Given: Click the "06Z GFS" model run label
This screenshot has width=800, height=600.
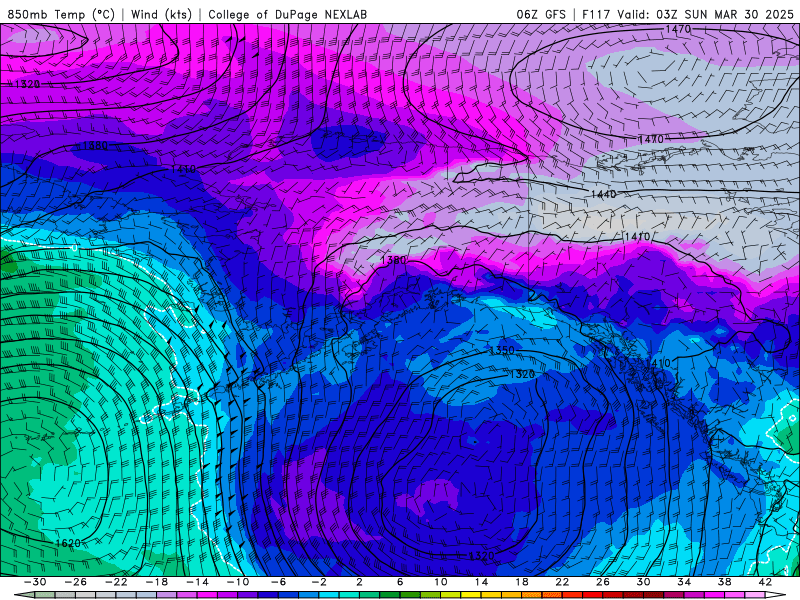Looking at the screenshot, I should tap(541, 14).
